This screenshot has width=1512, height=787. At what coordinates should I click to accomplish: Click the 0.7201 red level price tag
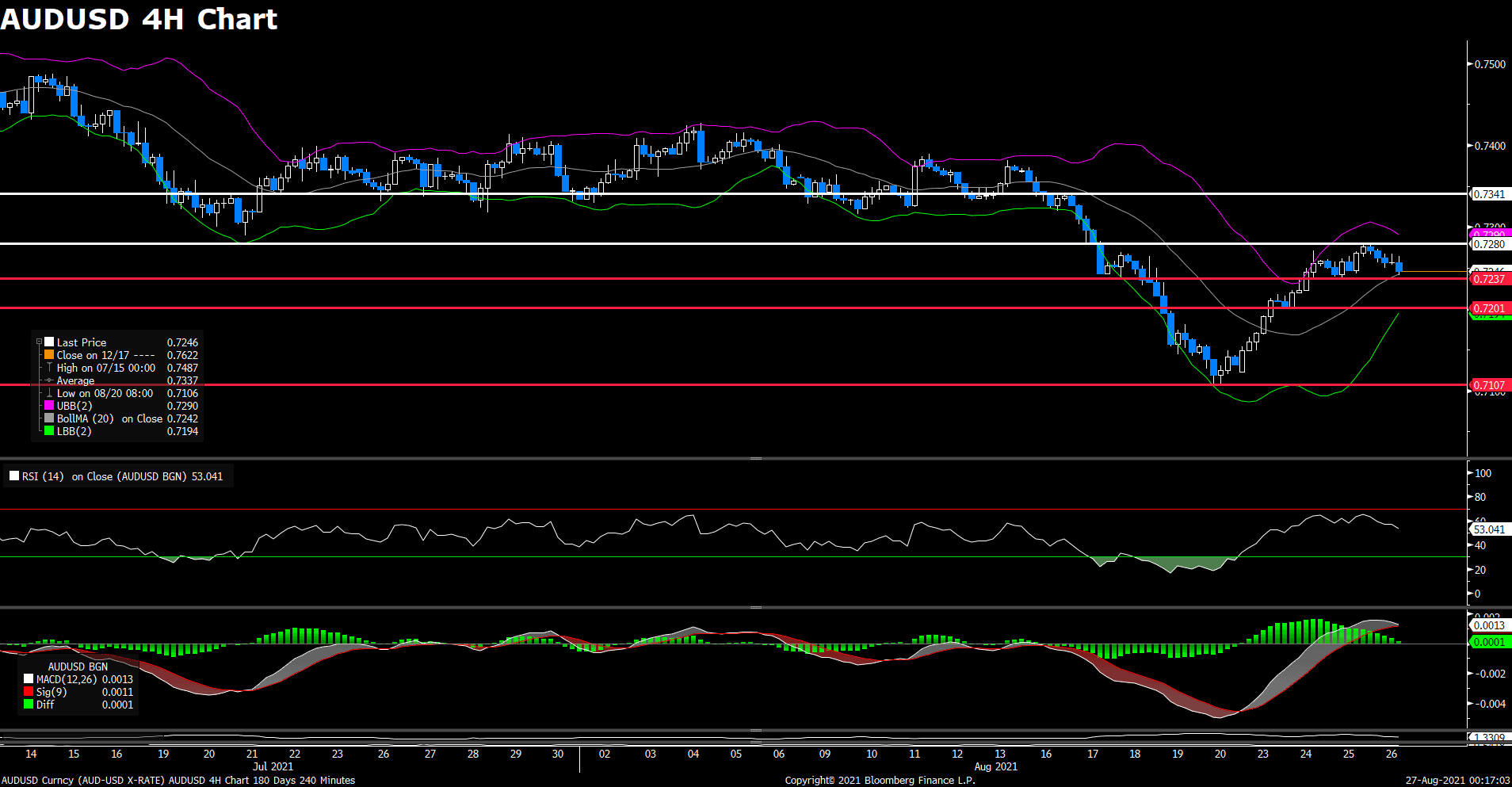[1490, 308]
